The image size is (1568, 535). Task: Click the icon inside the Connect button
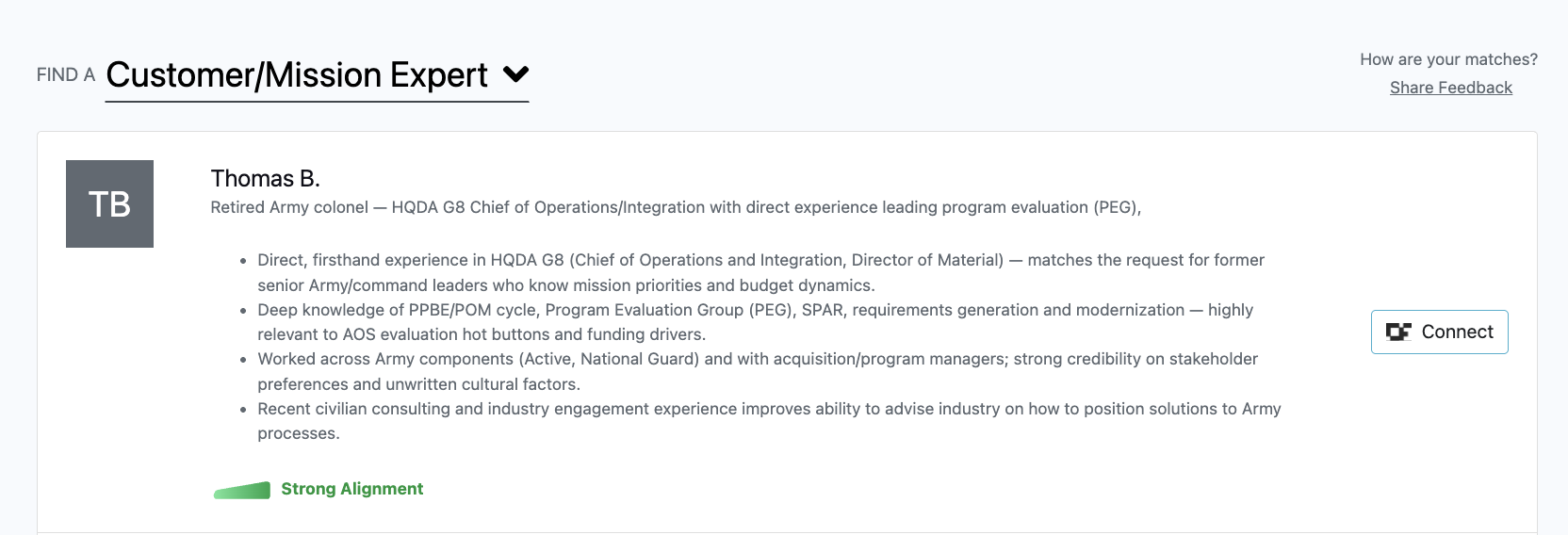tap(1398, 332)
